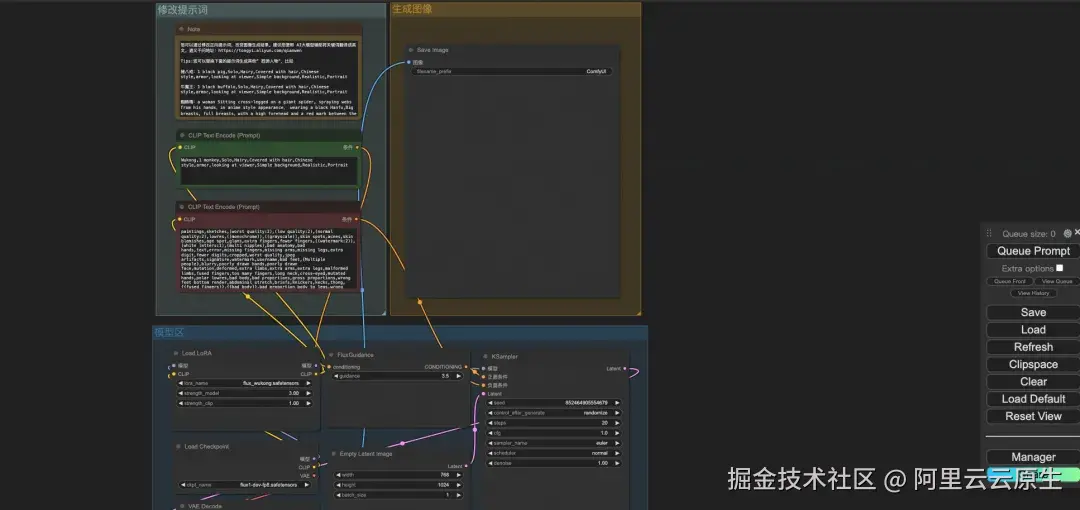Viewport: 1080px width, 510px height.
Task: Enable the Extra options checkbox
Action: (1059, 268)
